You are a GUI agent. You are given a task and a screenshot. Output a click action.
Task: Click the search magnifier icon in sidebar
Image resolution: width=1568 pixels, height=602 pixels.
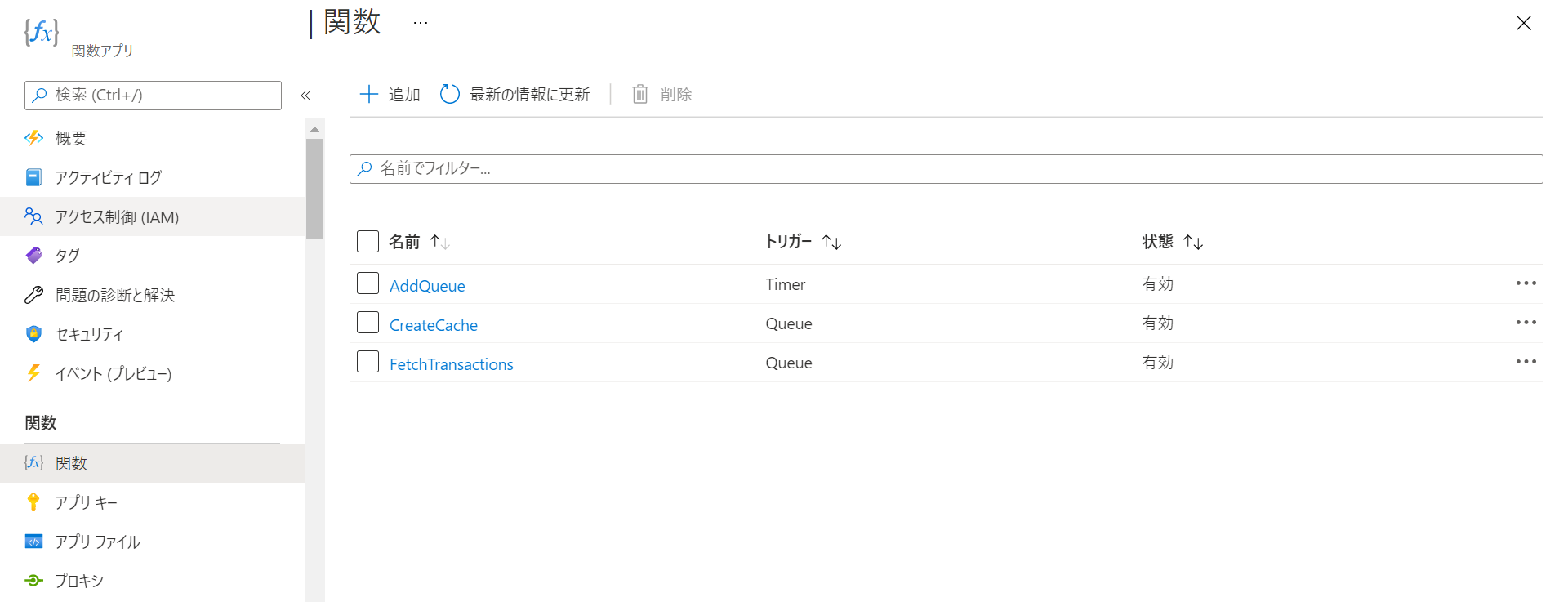[x=39, y=95]
